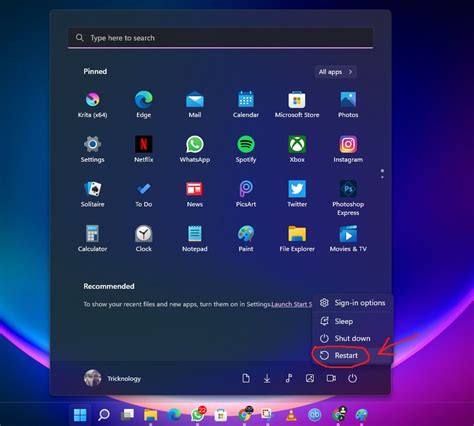Open Twitter

(x=297, y=194)
